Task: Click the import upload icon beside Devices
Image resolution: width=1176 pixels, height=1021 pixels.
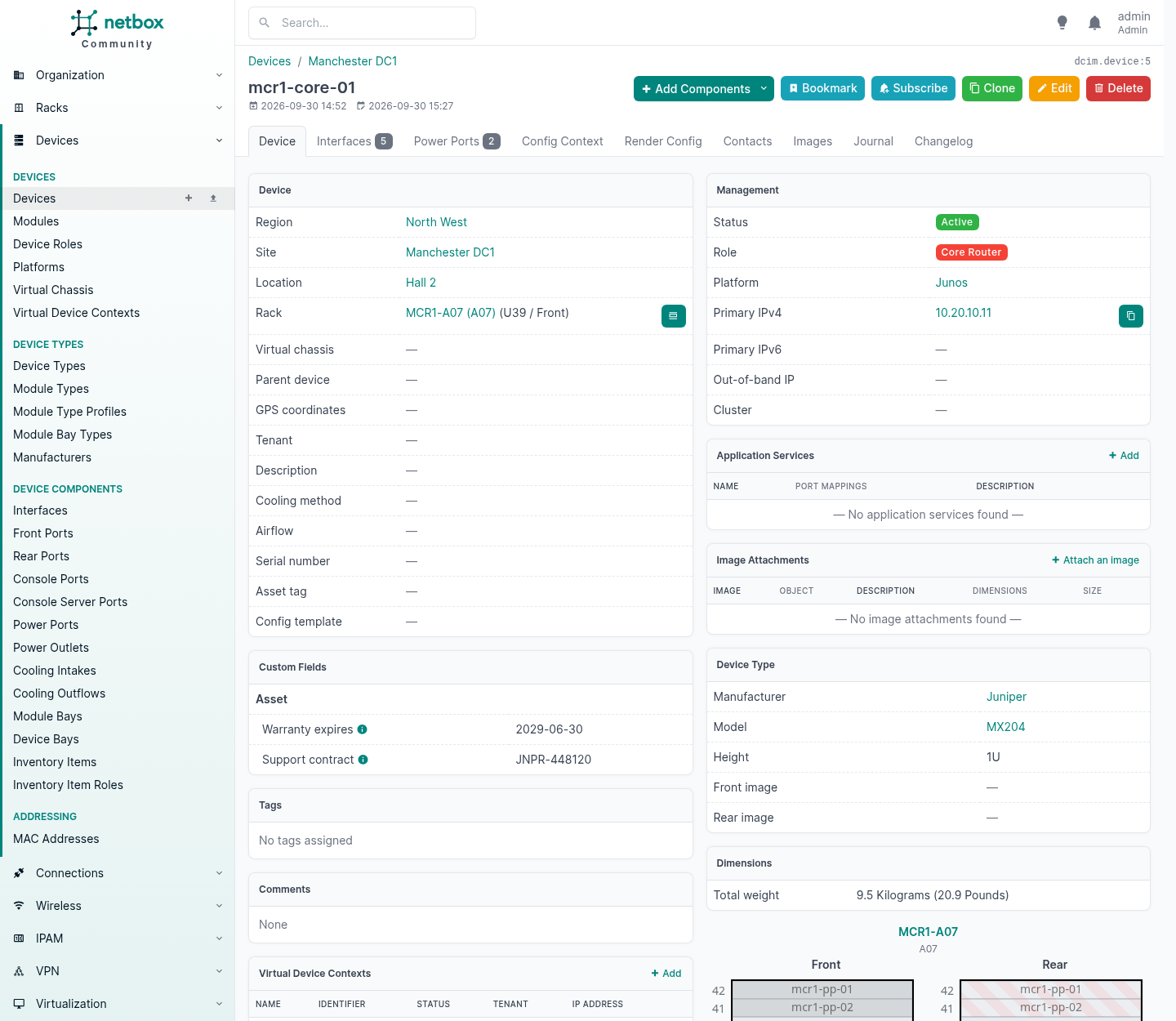Action: (213, 198)
